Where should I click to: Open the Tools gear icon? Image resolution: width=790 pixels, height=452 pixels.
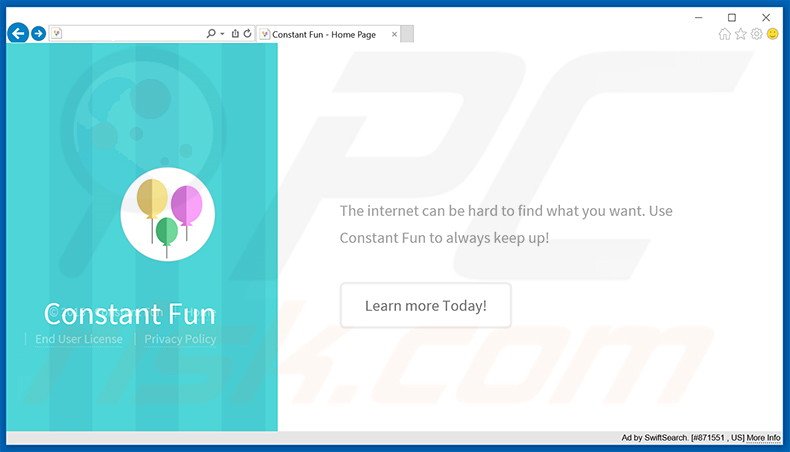pos(756,34)
